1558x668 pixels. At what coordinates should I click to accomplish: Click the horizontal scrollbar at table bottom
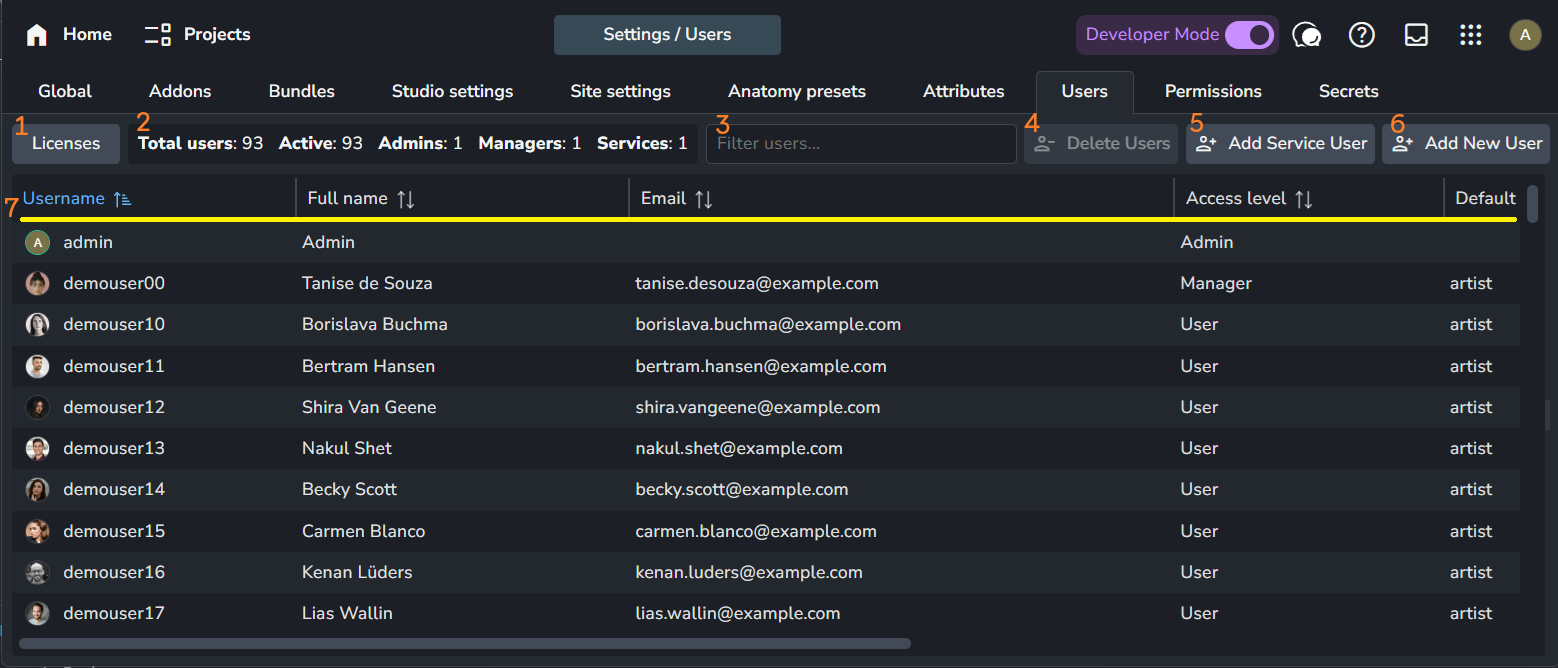point(465,644)
